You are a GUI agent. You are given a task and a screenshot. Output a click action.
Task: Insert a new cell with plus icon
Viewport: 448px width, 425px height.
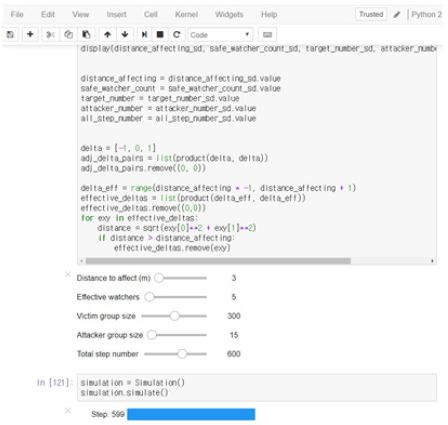[30, 34]
